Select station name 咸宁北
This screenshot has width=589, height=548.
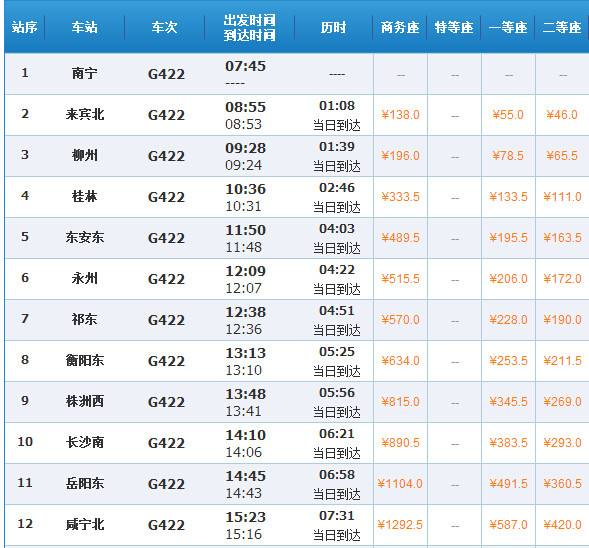[85, 524]
